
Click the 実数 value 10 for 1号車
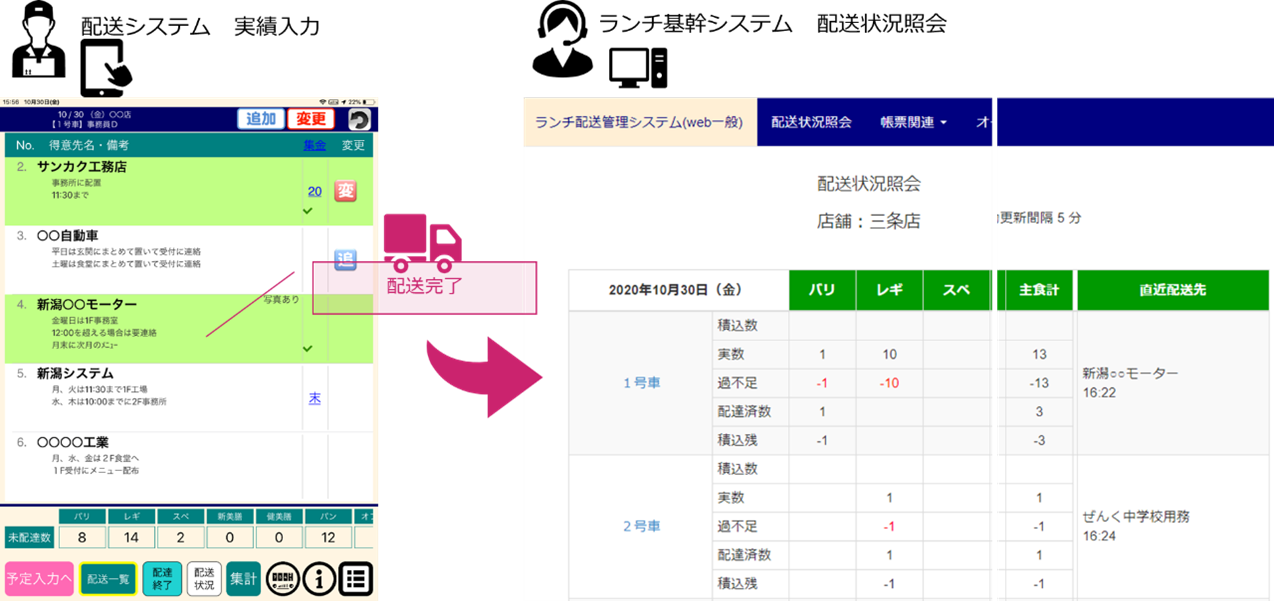click(889, 354)
